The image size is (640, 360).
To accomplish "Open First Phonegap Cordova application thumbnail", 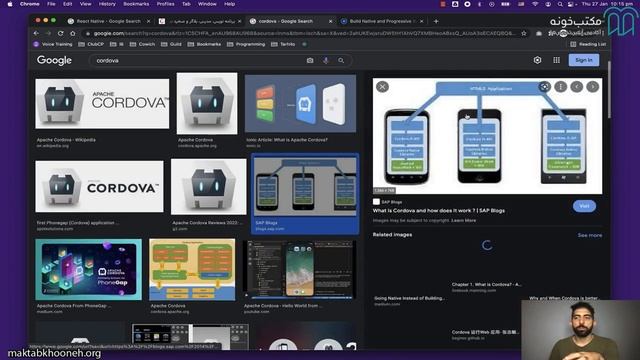I will (99, 187).
